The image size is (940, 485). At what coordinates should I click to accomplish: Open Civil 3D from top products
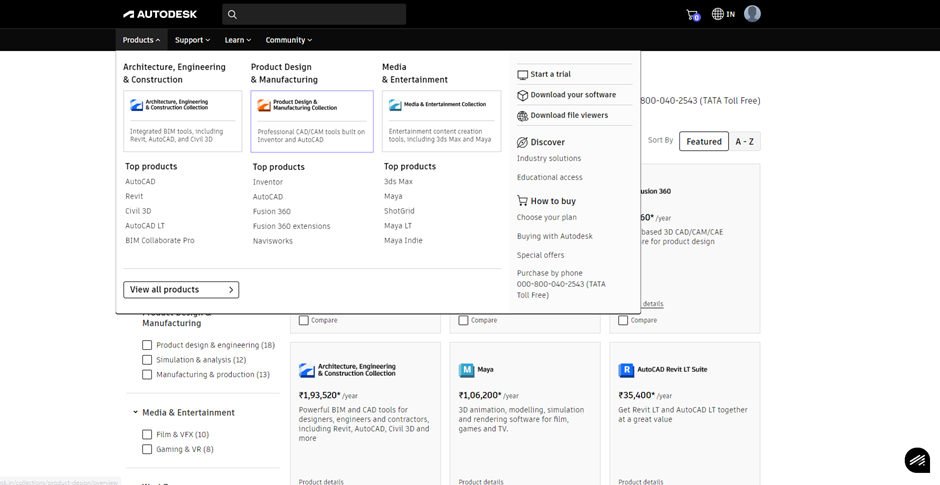138,211
